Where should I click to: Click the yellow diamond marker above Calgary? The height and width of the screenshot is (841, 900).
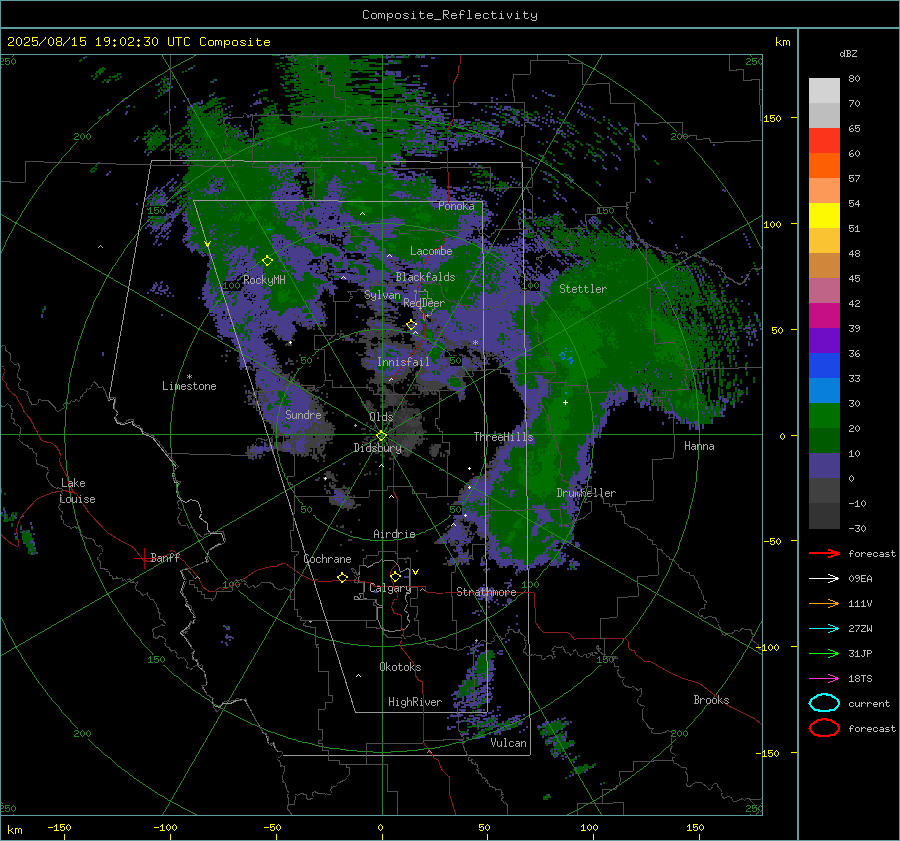click(x=395, y=576)
